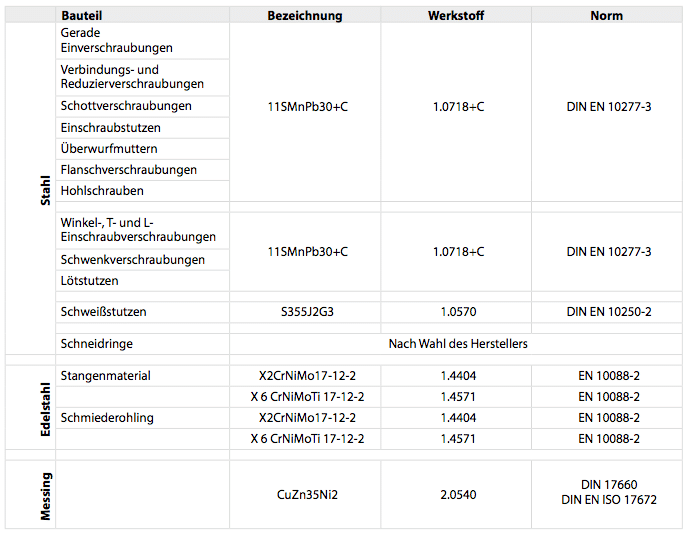Select the DIN EN 10250-2 norm cell
Screen dimensions: 688x534
click(608, 312)
